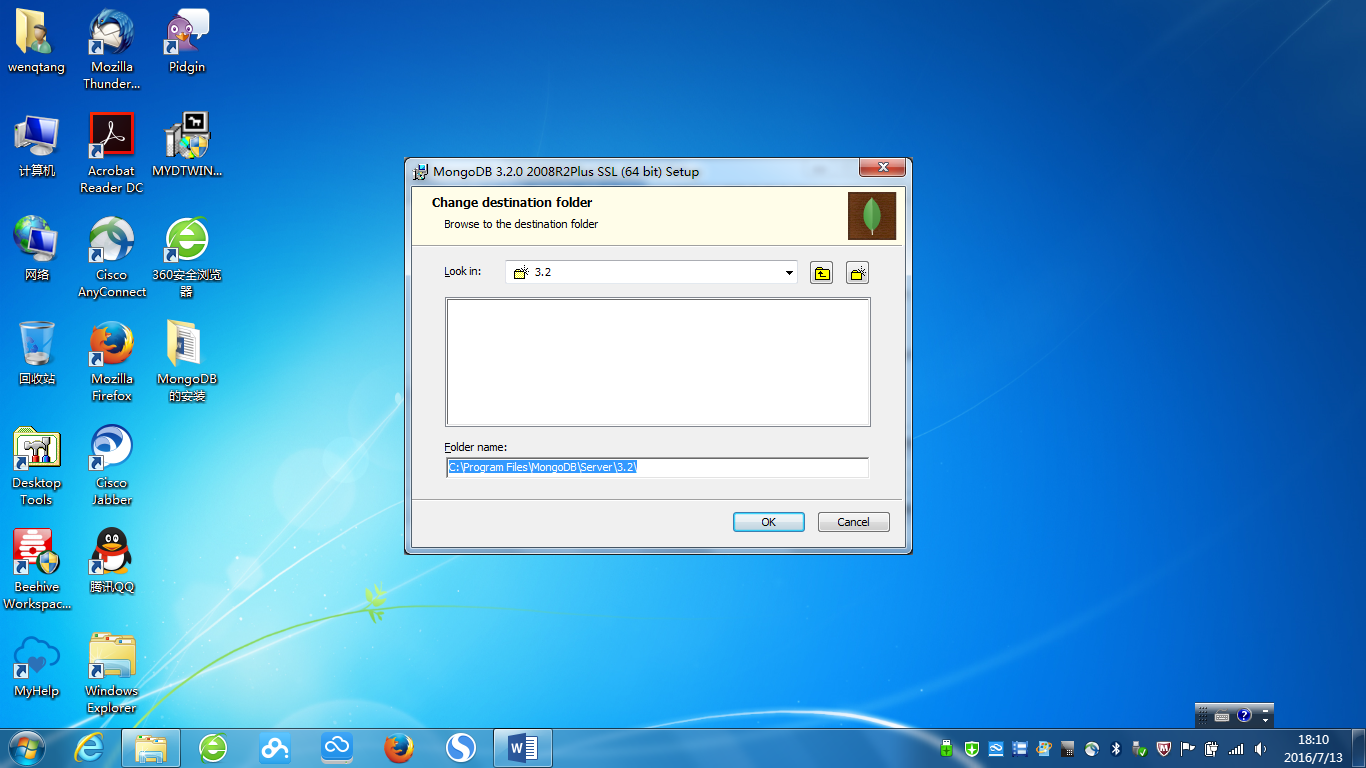1366x768 pixels.
Task: Select the Mozilla Firefox desktop shortcut
Action: (112, 362)
